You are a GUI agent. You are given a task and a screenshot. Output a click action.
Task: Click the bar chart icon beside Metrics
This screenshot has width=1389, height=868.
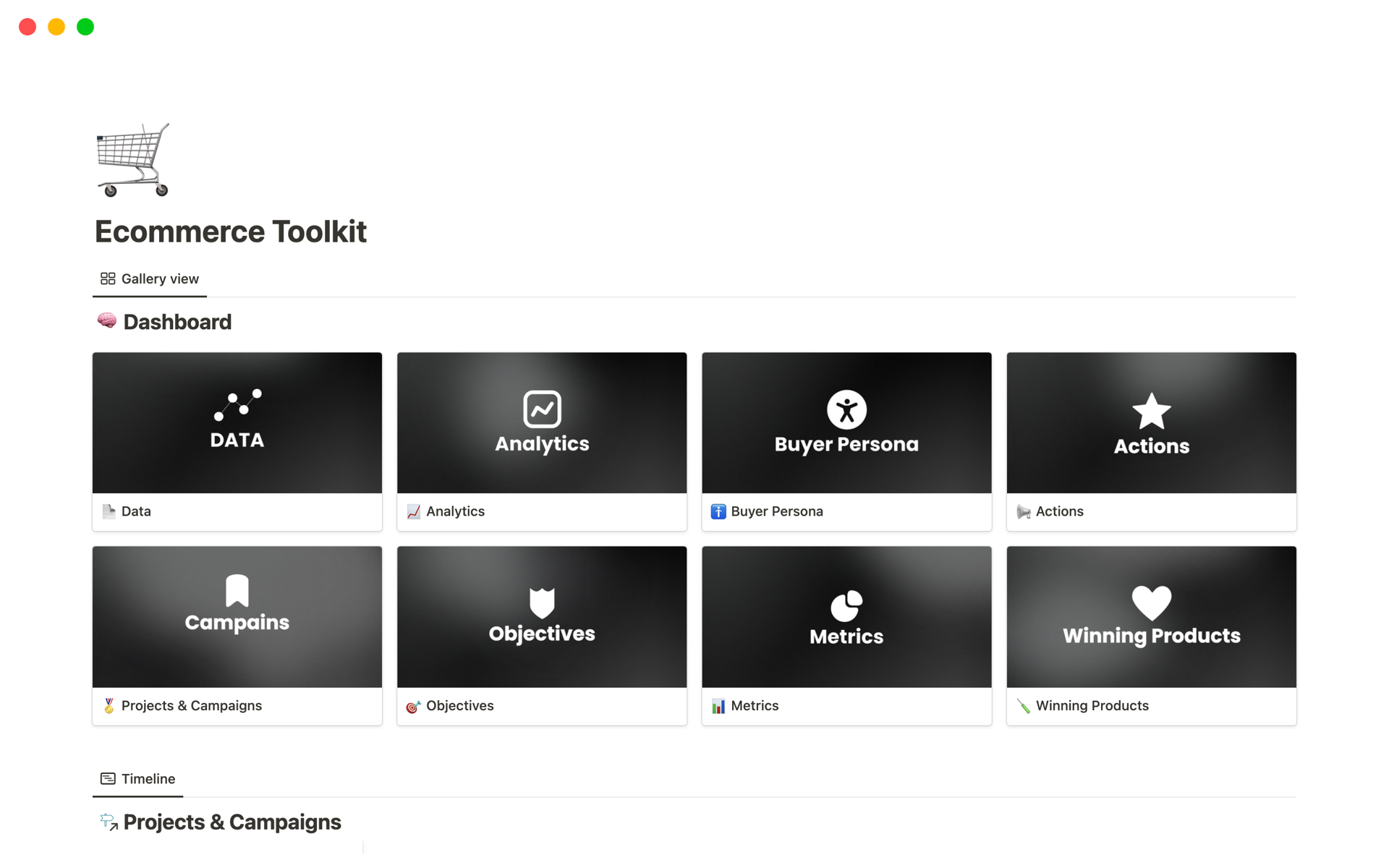(x=718, y=706)
